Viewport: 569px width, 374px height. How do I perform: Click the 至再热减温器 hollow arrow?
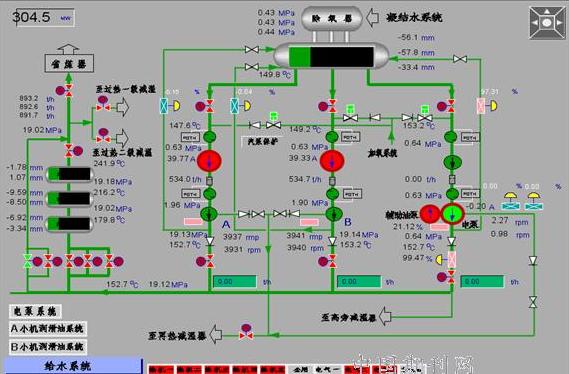(x=216, y=334)
